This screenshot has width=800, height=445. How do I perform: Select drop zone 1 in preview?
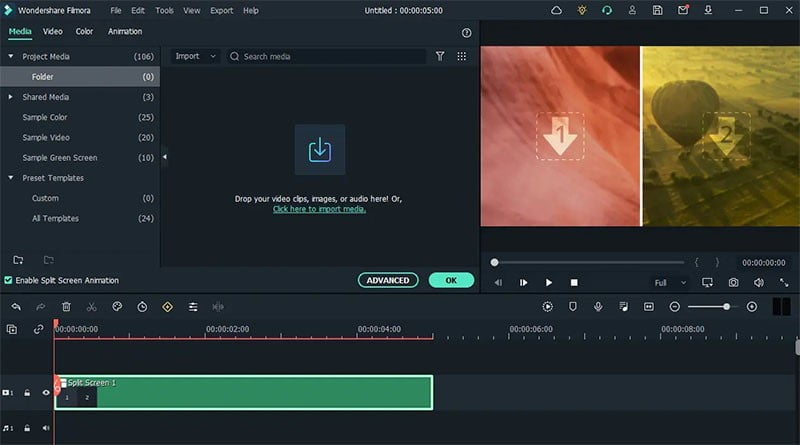tap(560, 136)
